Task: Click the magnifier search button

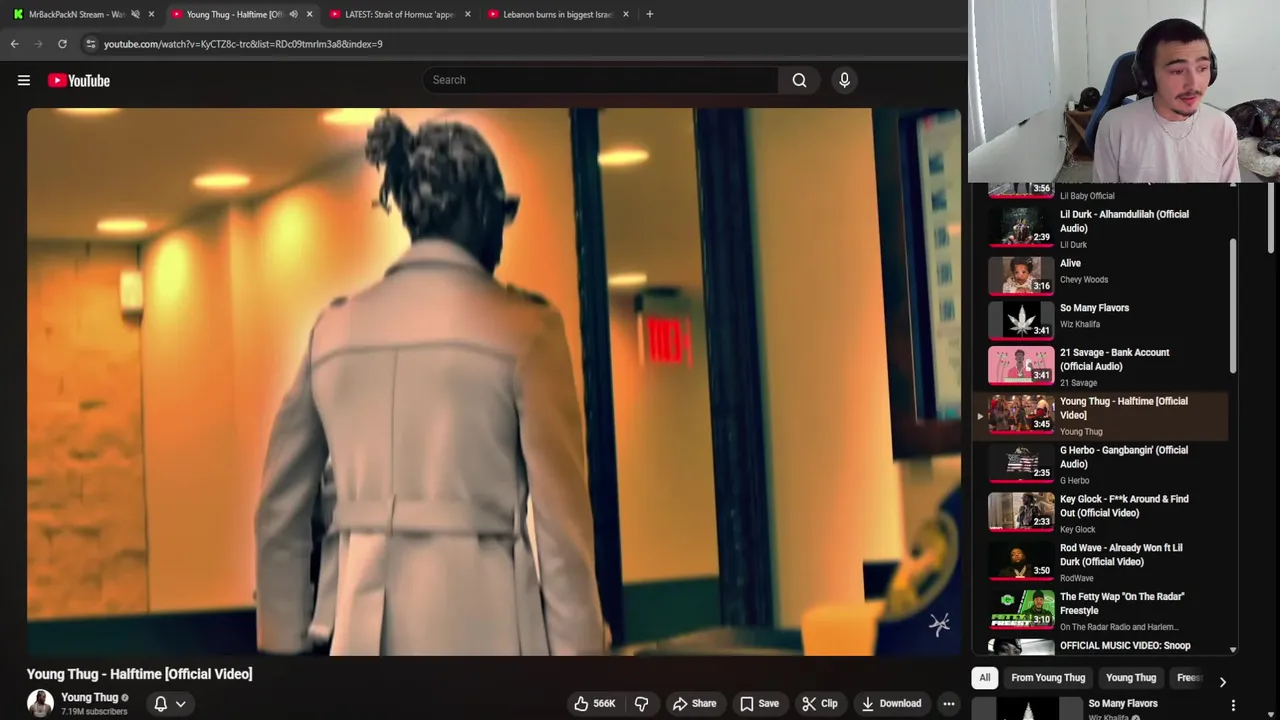Action: [799, 80]
